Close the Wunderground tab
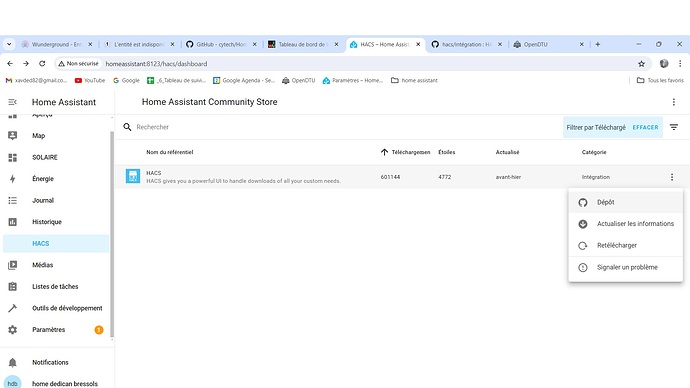This screenshot has height=388, width=690. [x=90, y=44]
